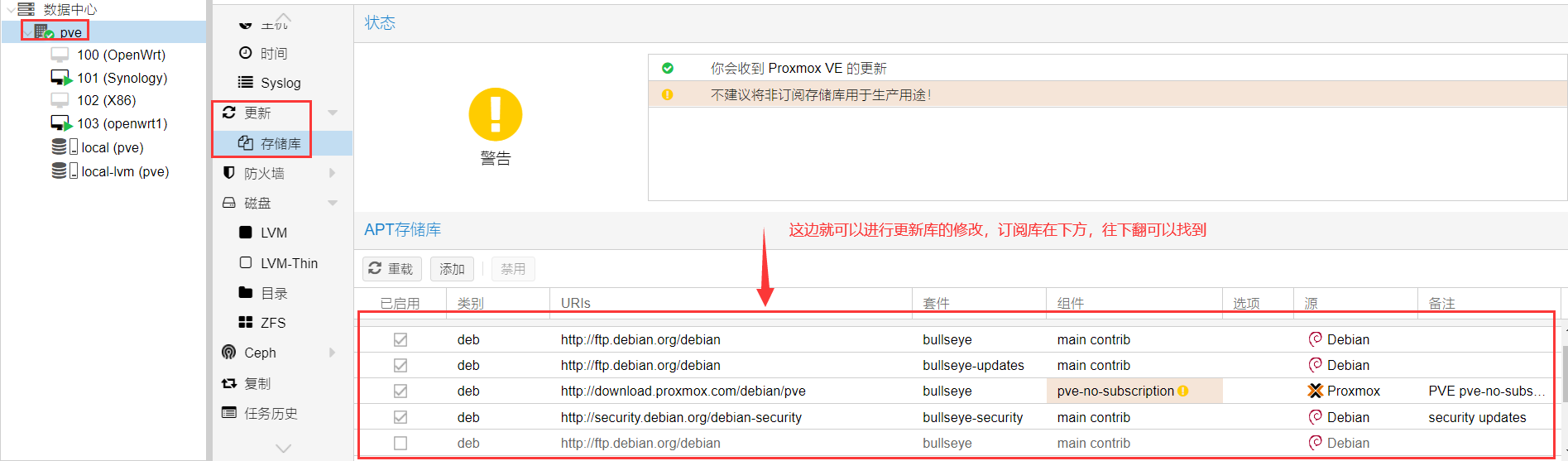Click the 磁盘 disk drive icon

[229, 203]
